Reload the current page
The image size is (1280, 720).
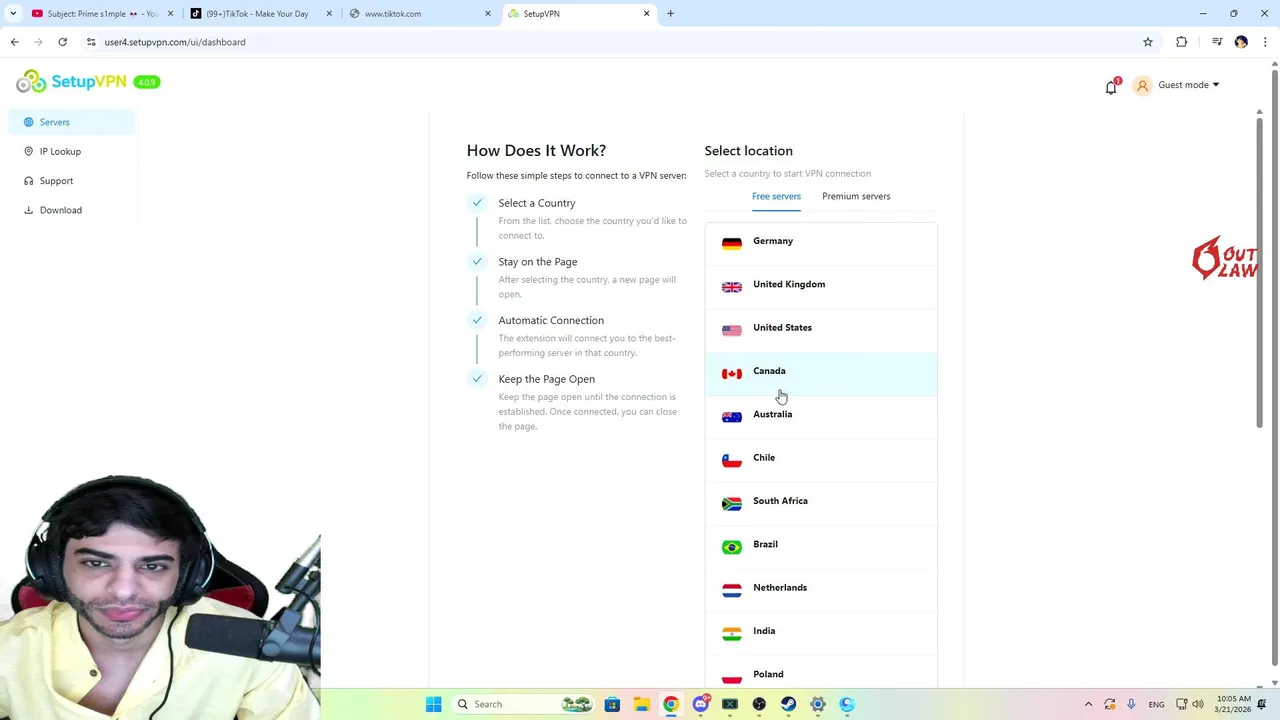coord(62,42)
